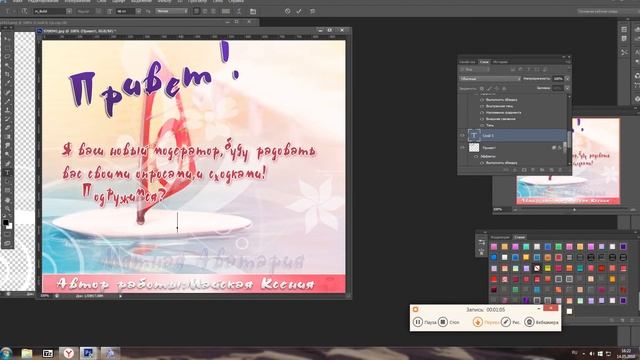Select the Quick Selection tool
The image size is (640, 360).
pyautogui.click(x=7, y=65)
